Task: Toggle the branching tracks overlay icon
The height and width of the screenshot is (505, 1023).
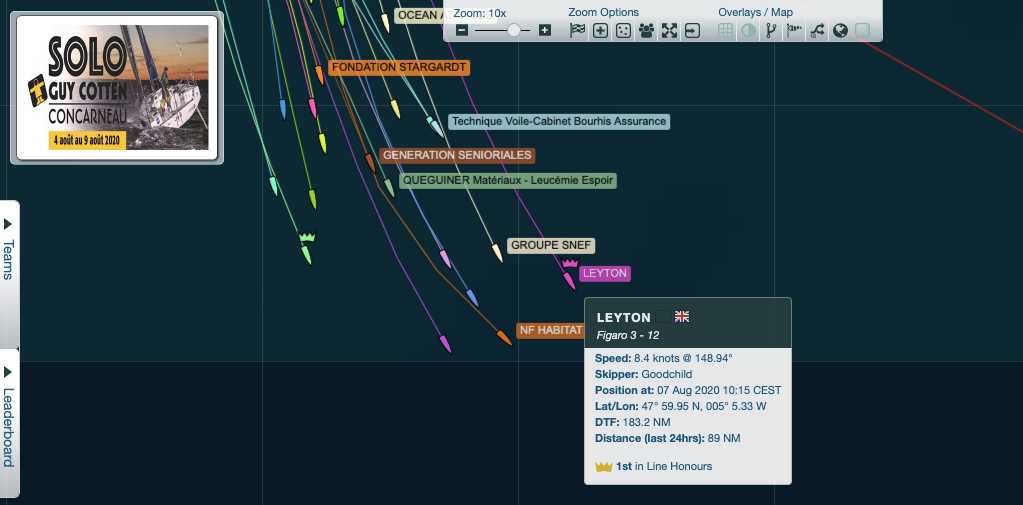Action: 771,30
